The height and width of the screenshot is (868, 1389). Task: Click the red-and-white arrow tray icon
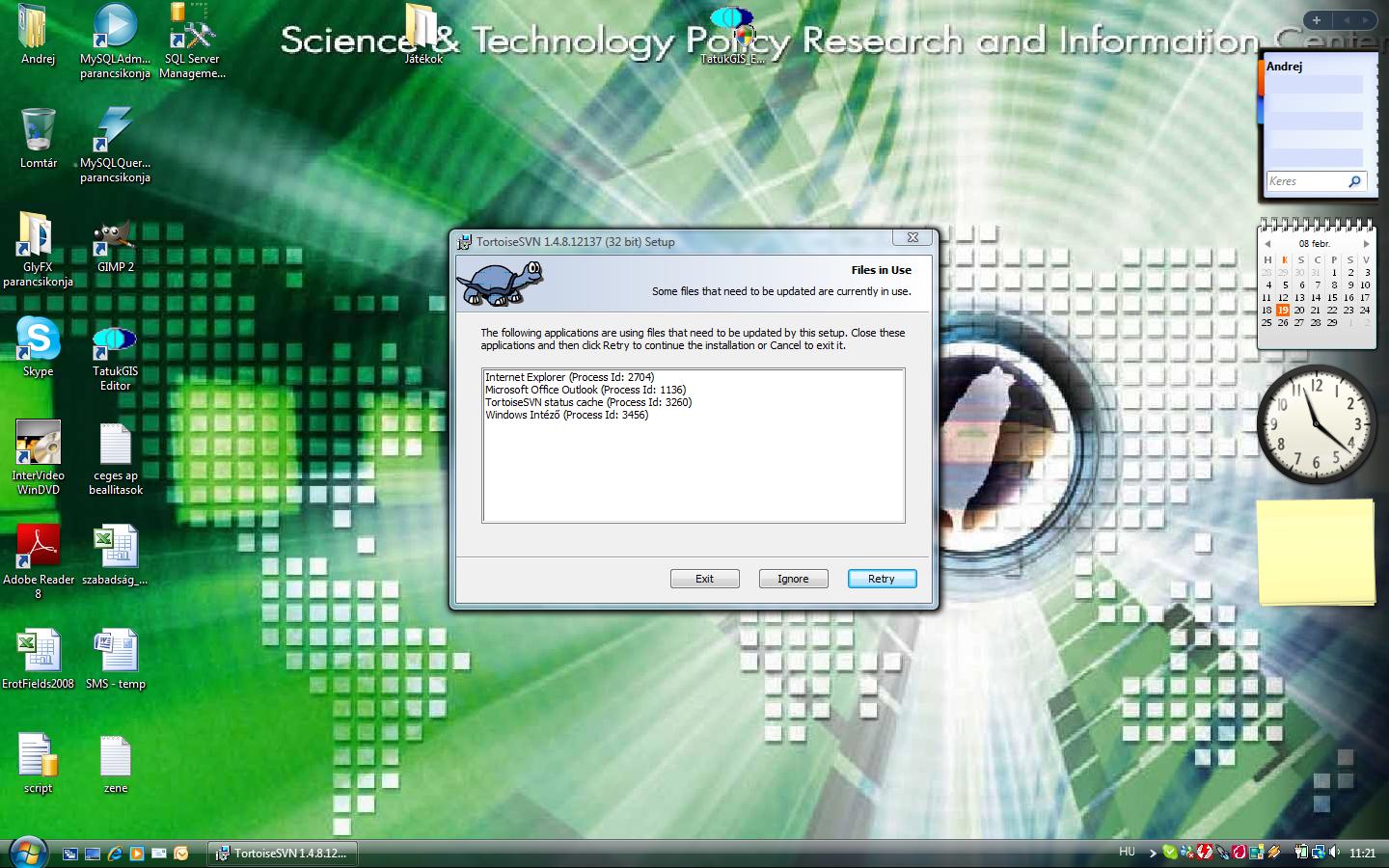[x=1205, y=852]
